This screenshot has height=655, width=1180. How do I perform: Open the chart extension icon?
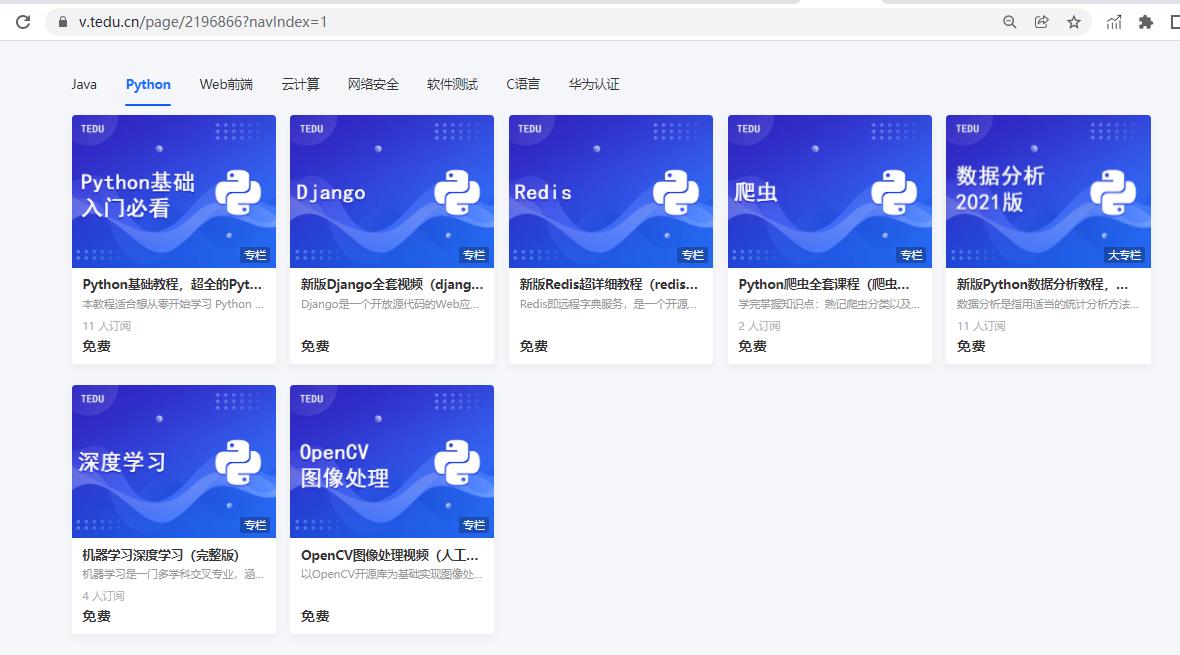point(1114,22)
